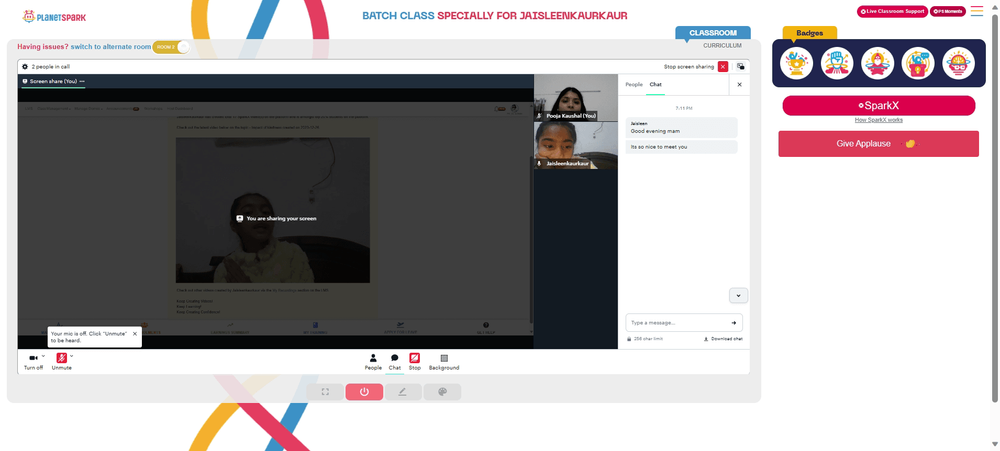Select the pencil whiteboard tool

[402, 392]
